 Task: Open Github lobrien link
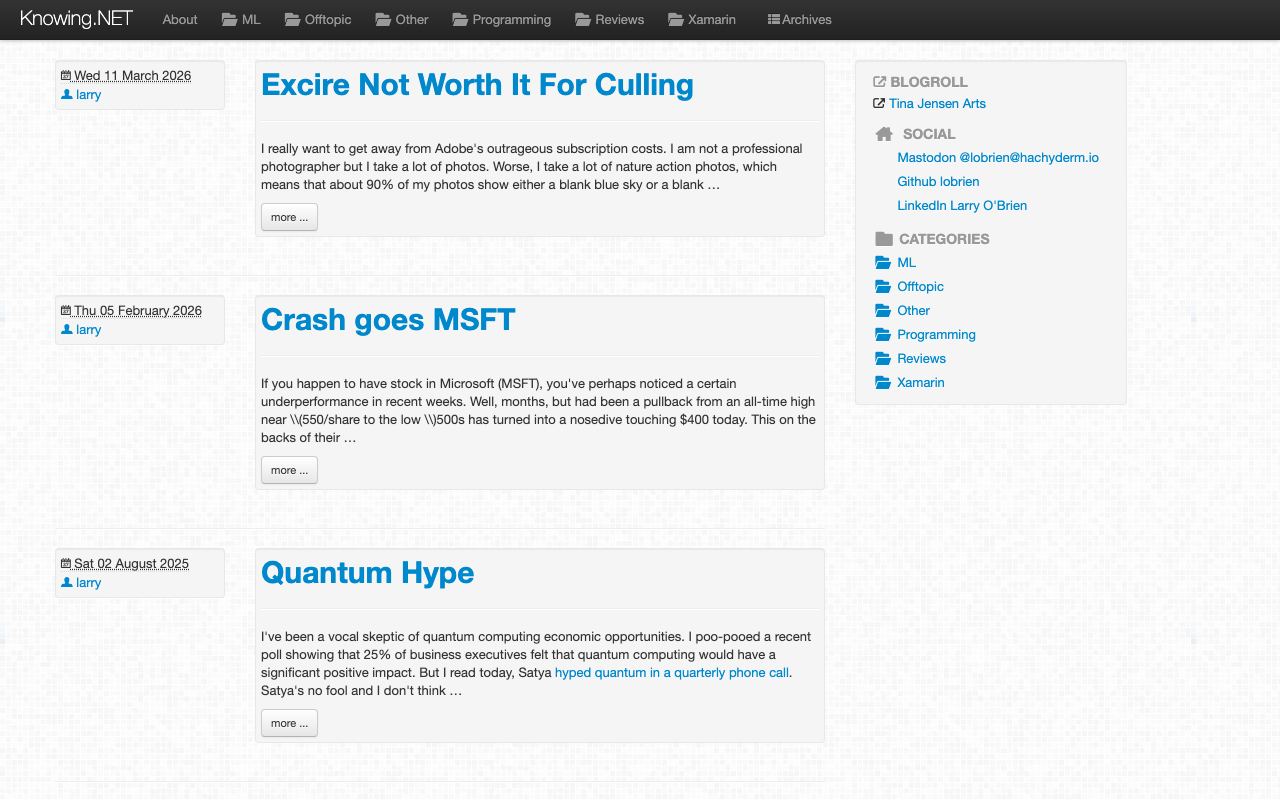tap(938, 181)
